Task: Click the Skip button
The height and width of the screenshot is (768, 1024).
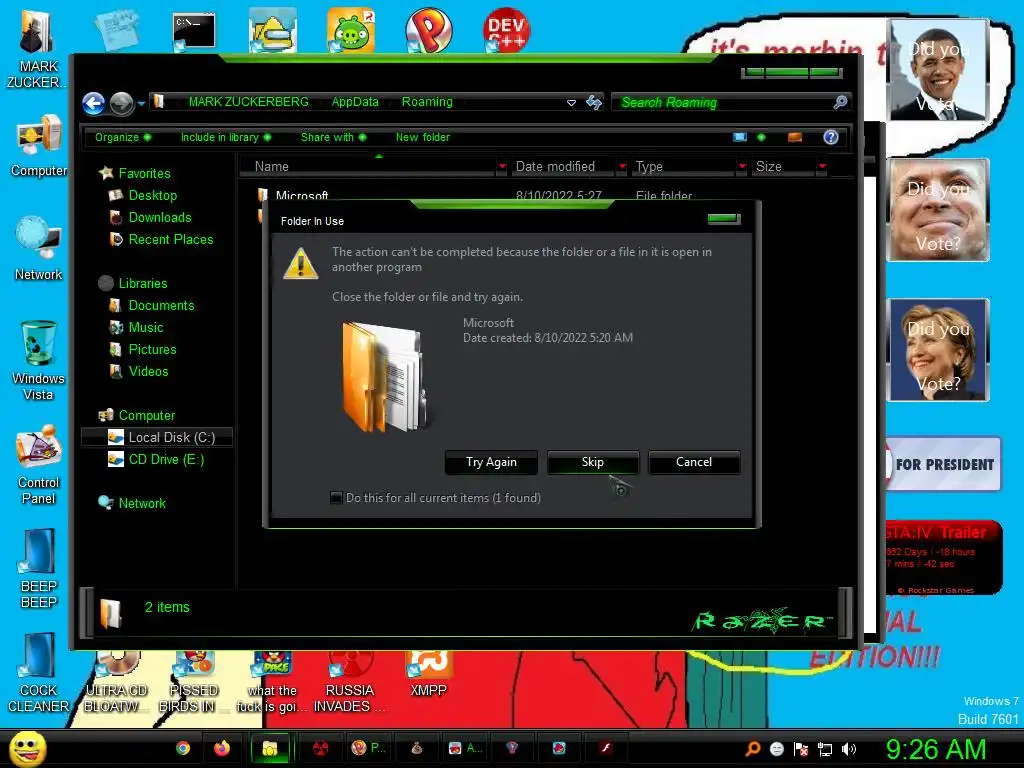Action: point(593,462)
